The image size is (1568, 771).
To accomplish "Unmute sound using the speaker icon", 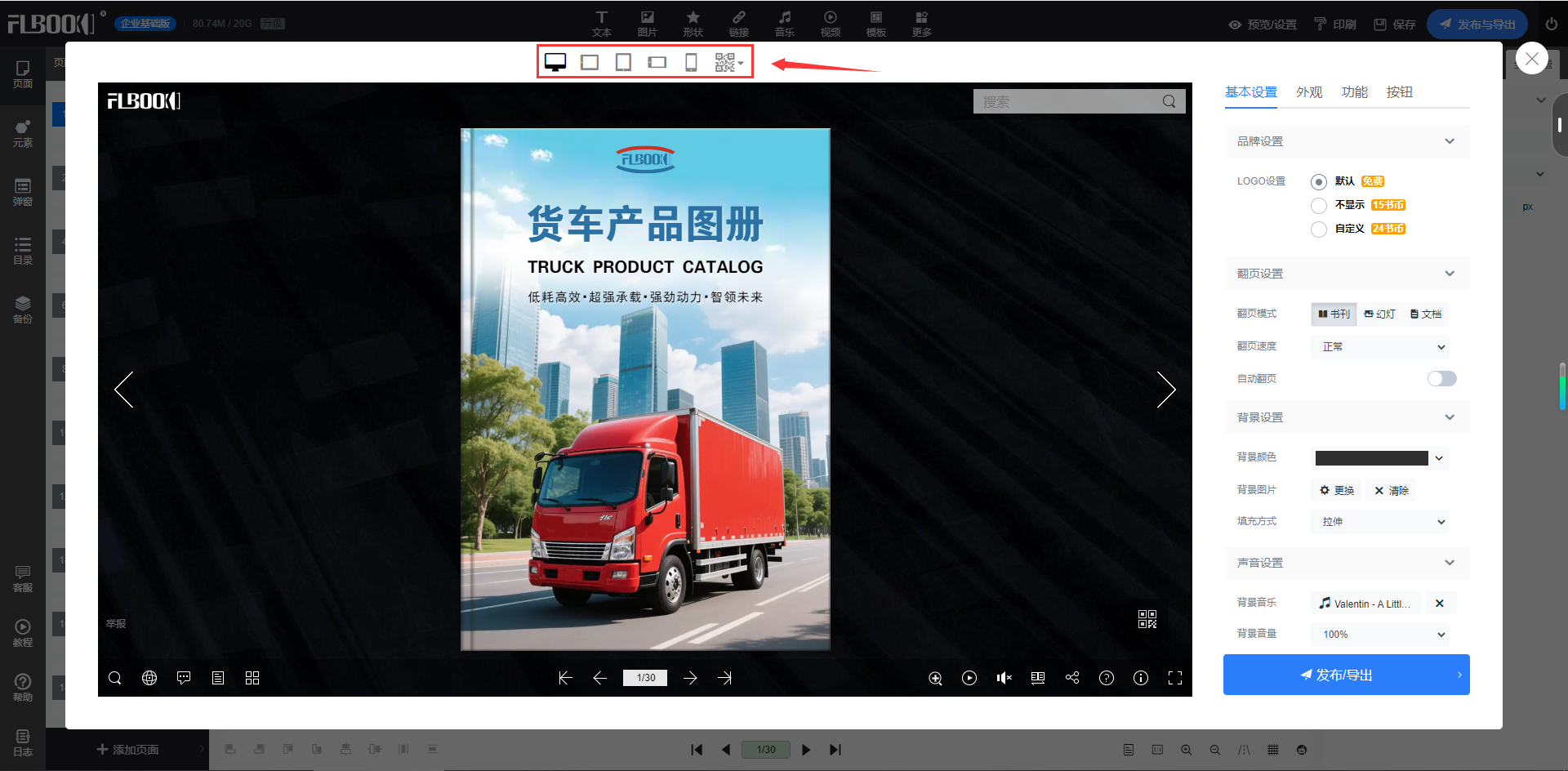I will coord(1004,678).
